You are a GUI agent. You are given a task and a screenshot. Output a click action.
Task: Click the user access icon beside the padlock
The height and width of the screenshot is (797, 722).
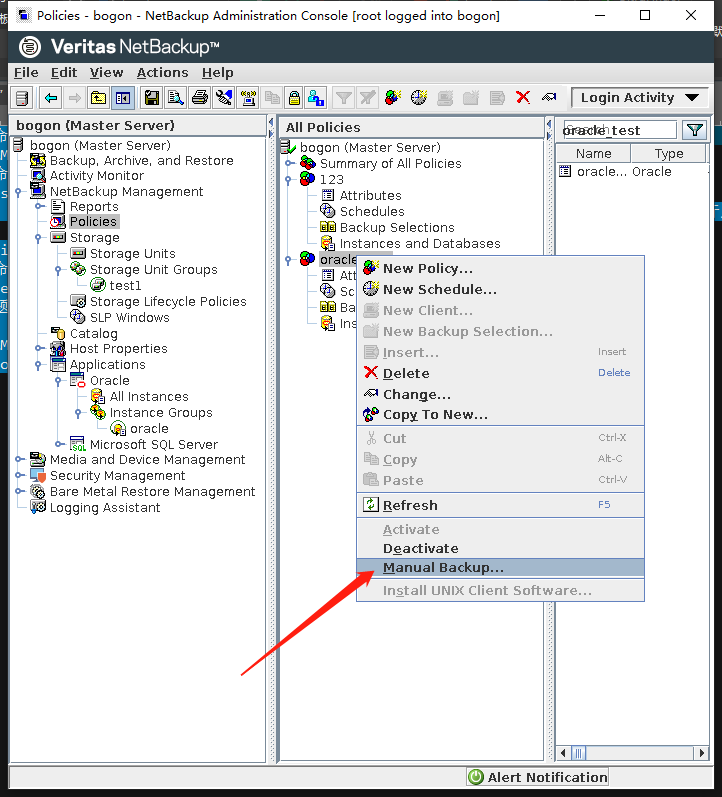[x=316, y=98]
